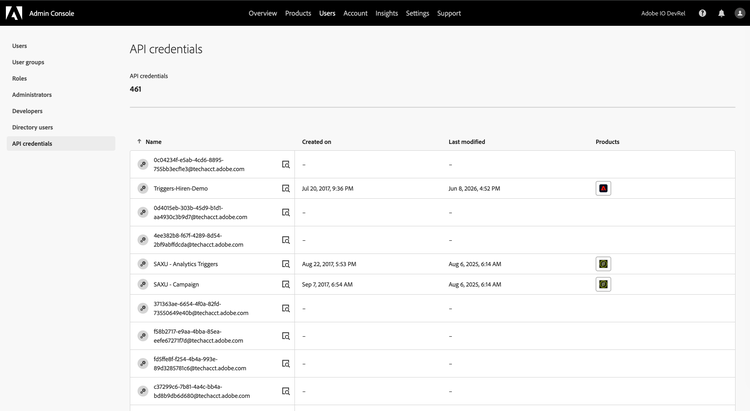The width and height of the screenshot is (750, 411).
Task: Open details icon for c37299c6 credential row
Action: point(286,391)
